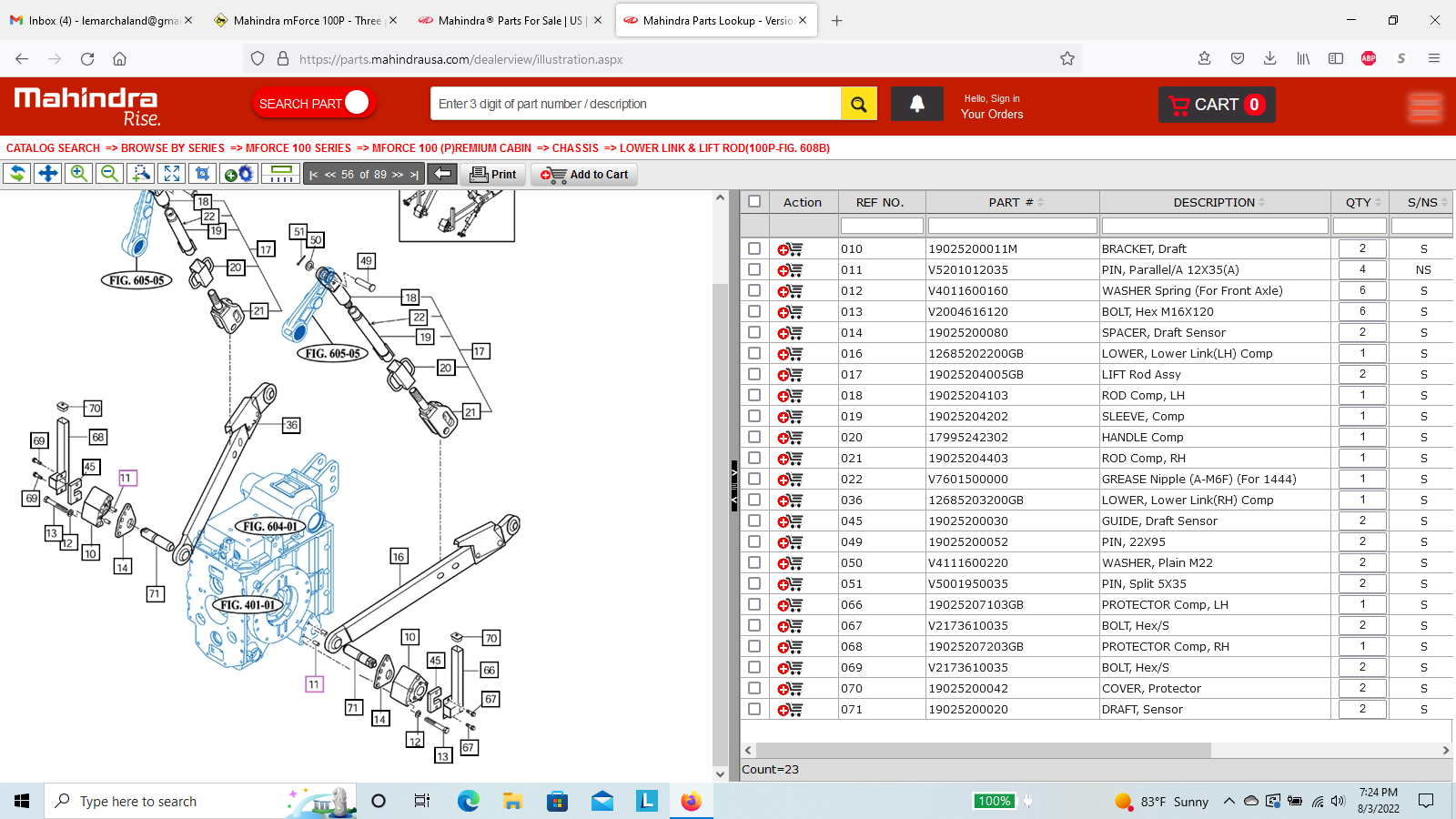Go to previous illustration page
1456x819 pixels.
330,175
